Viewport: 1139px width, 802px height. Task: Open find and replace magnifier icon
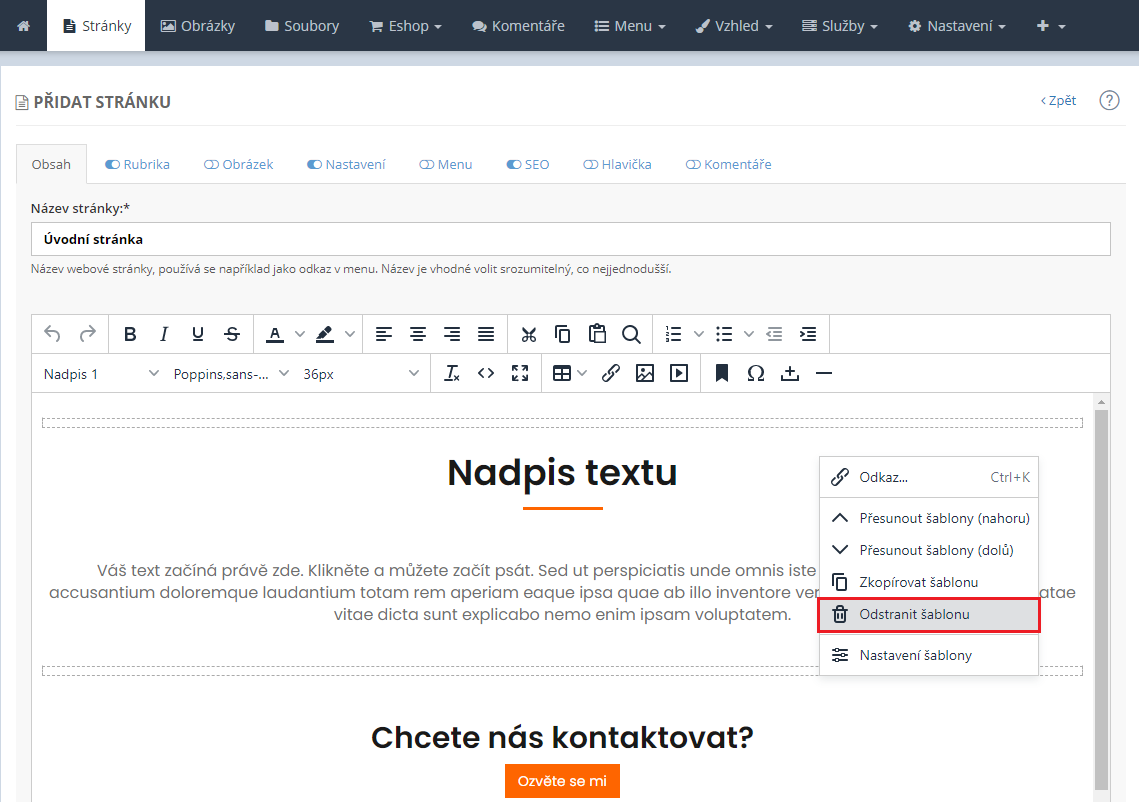631,334
